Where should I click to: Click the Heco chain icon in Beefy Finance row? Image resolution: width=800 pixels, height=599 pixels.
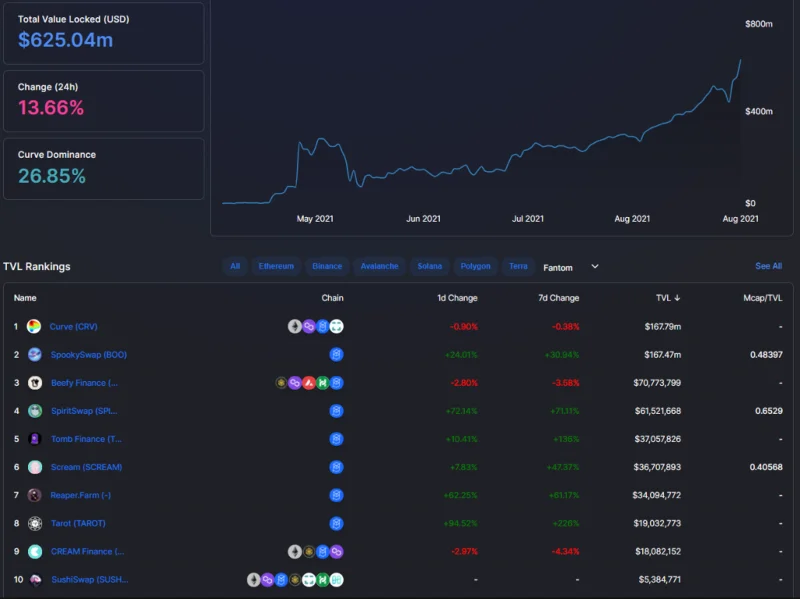[x=322, y=383]
